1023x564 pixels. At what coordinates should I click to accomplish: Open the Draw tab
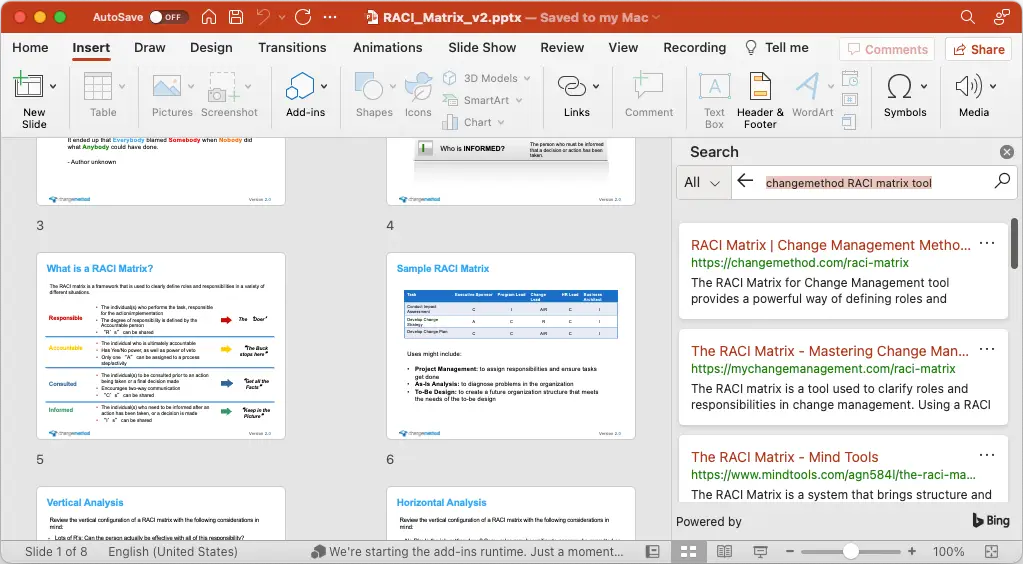click(x=149, y=48)
